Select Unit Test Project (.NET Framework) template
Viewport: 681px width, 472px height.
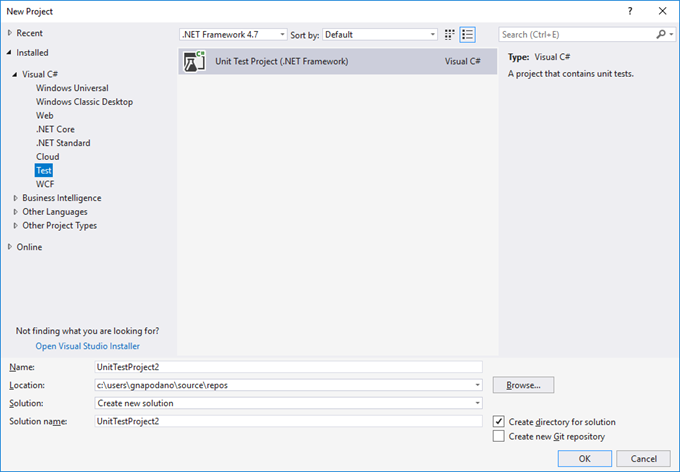(x=337, y=61)
